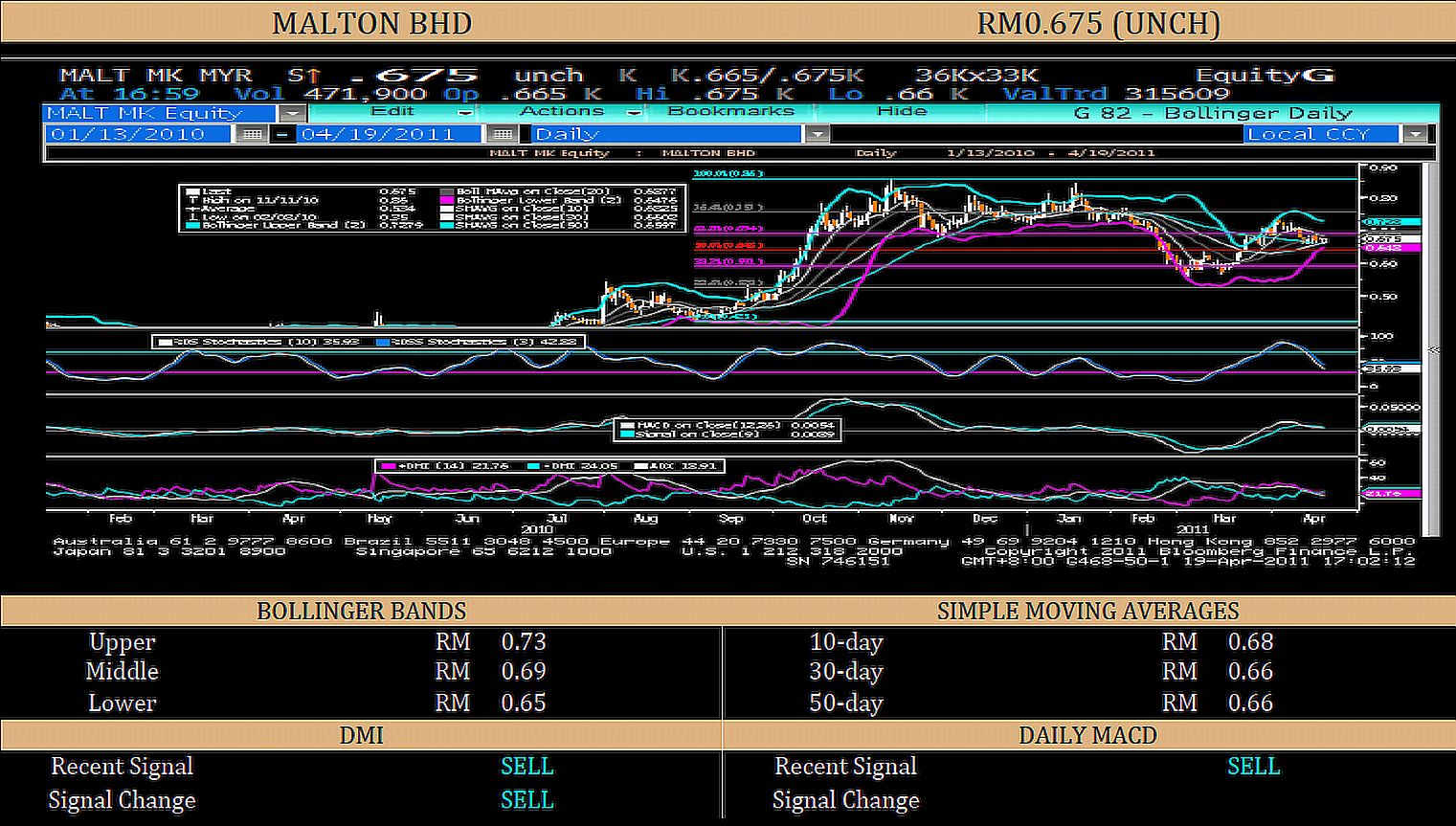The image size is (1456, 826).
Task: Click the end date field 04/19/2011
Action: click(x=387, y=134)
